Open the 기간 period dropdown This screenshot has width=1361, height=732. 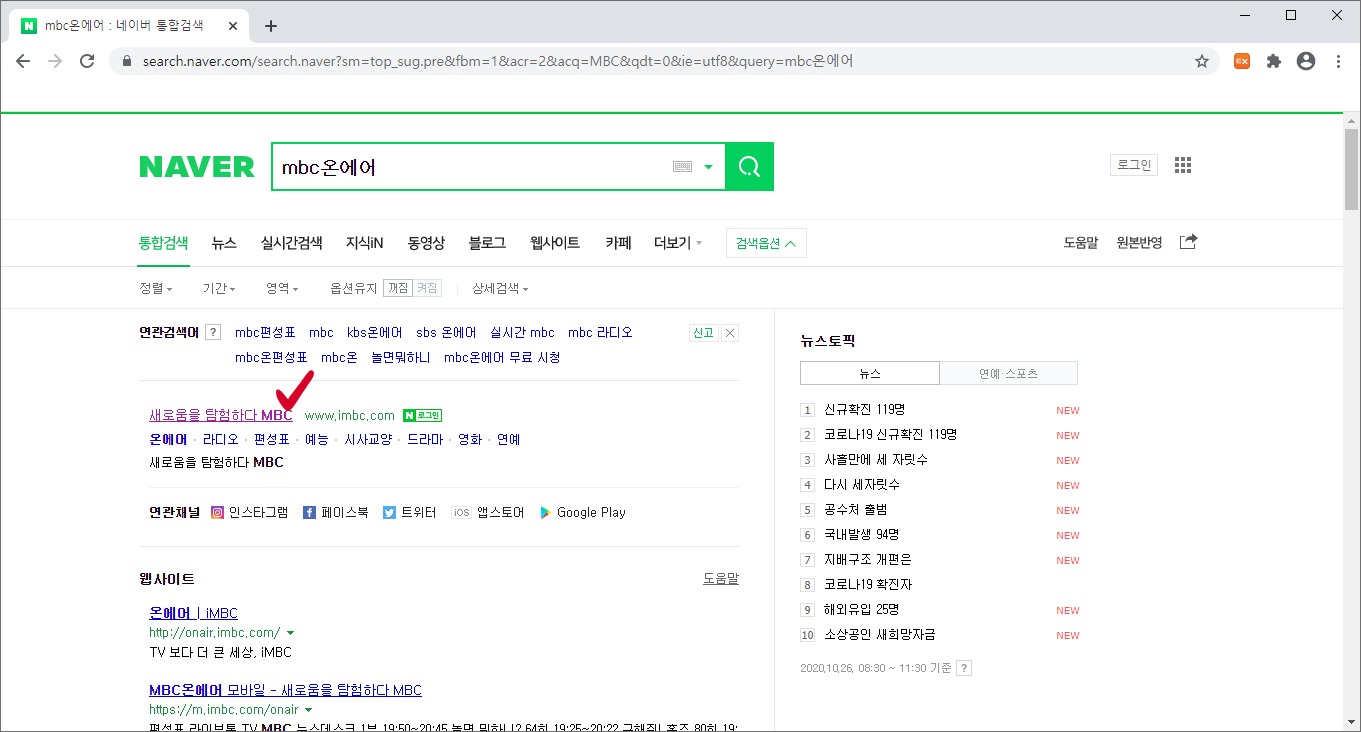[219, 288]
